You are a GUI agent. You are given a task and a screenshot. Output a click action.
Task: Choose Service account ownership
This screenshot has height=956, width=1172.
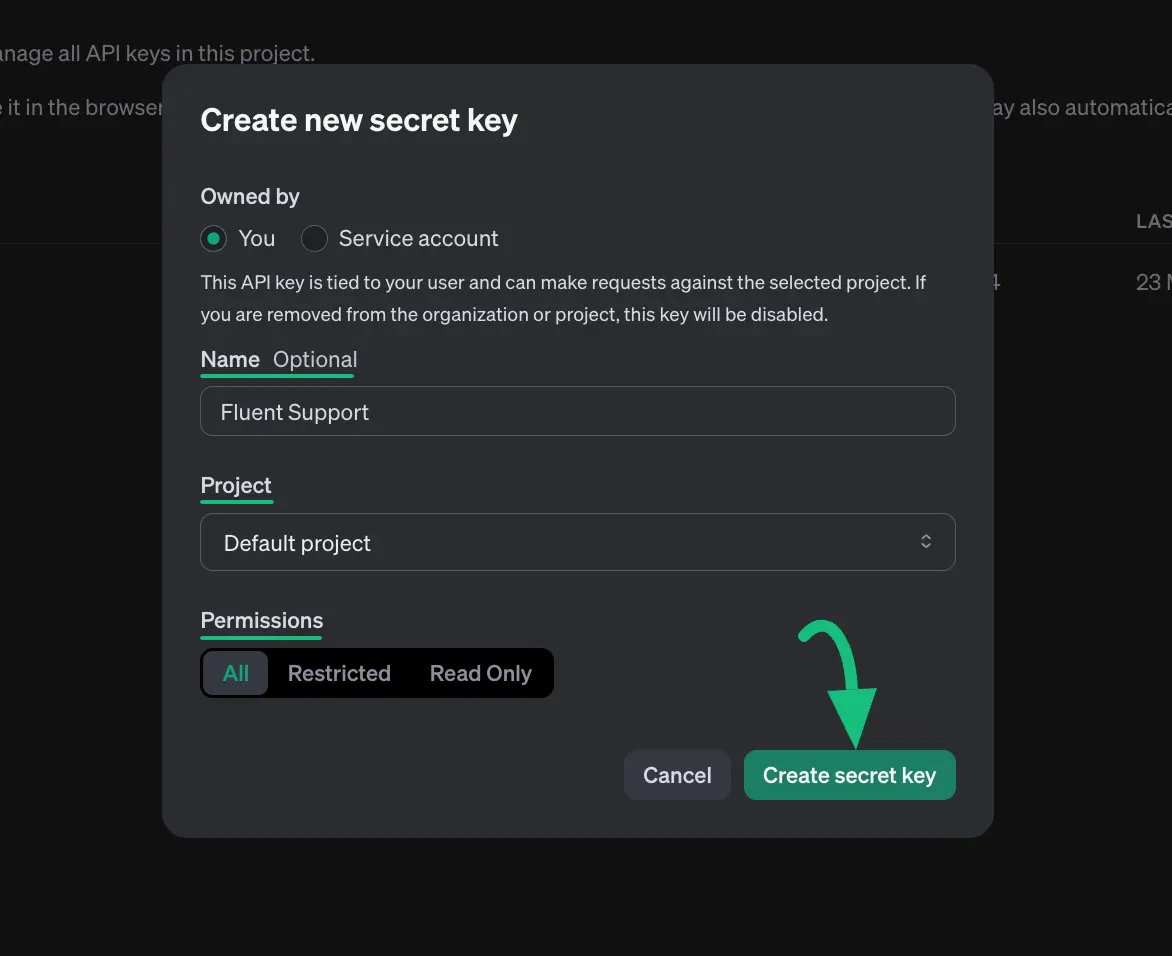pos(314,238)
